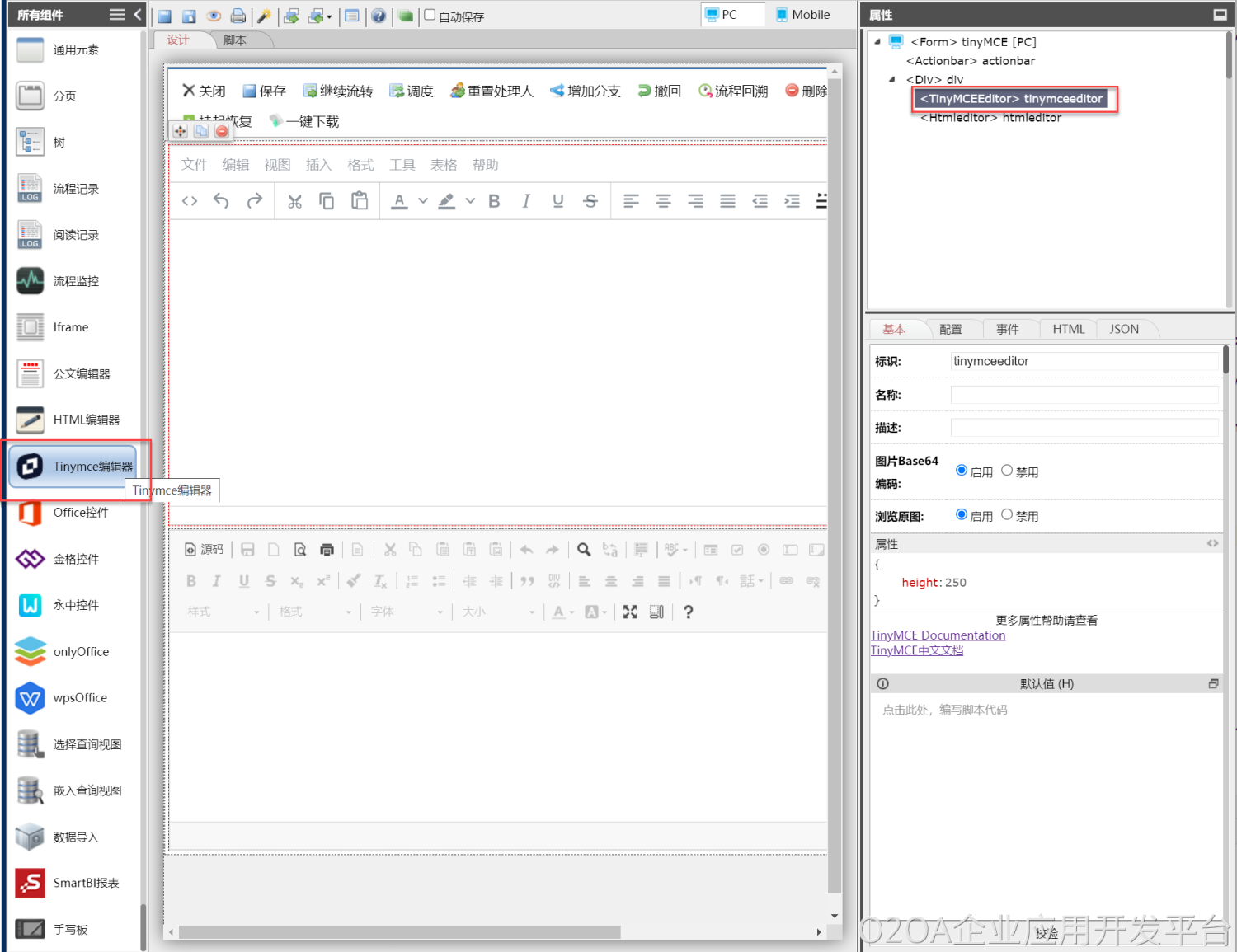The image size is (1237, 952).
Task: Enable the 自动保存 checkbox
Action: pos(430,15)
